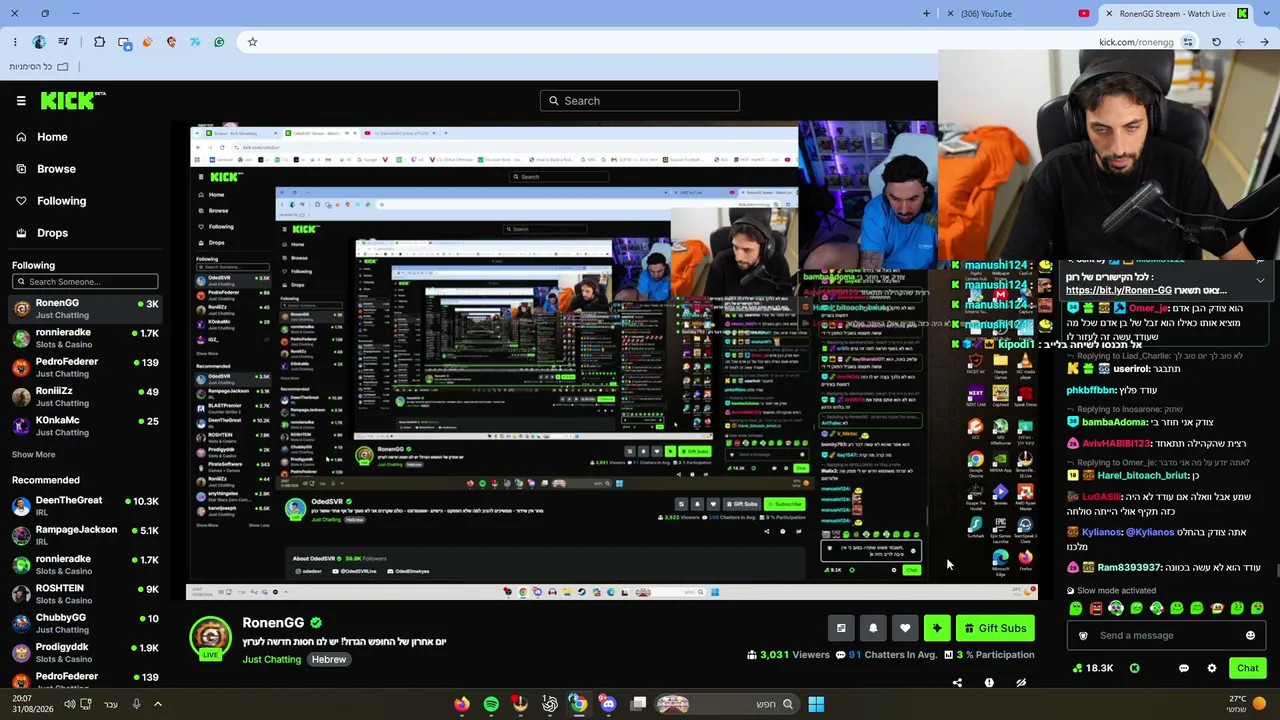Expand the pinned message chevron in chat

tap(1260, 281)
